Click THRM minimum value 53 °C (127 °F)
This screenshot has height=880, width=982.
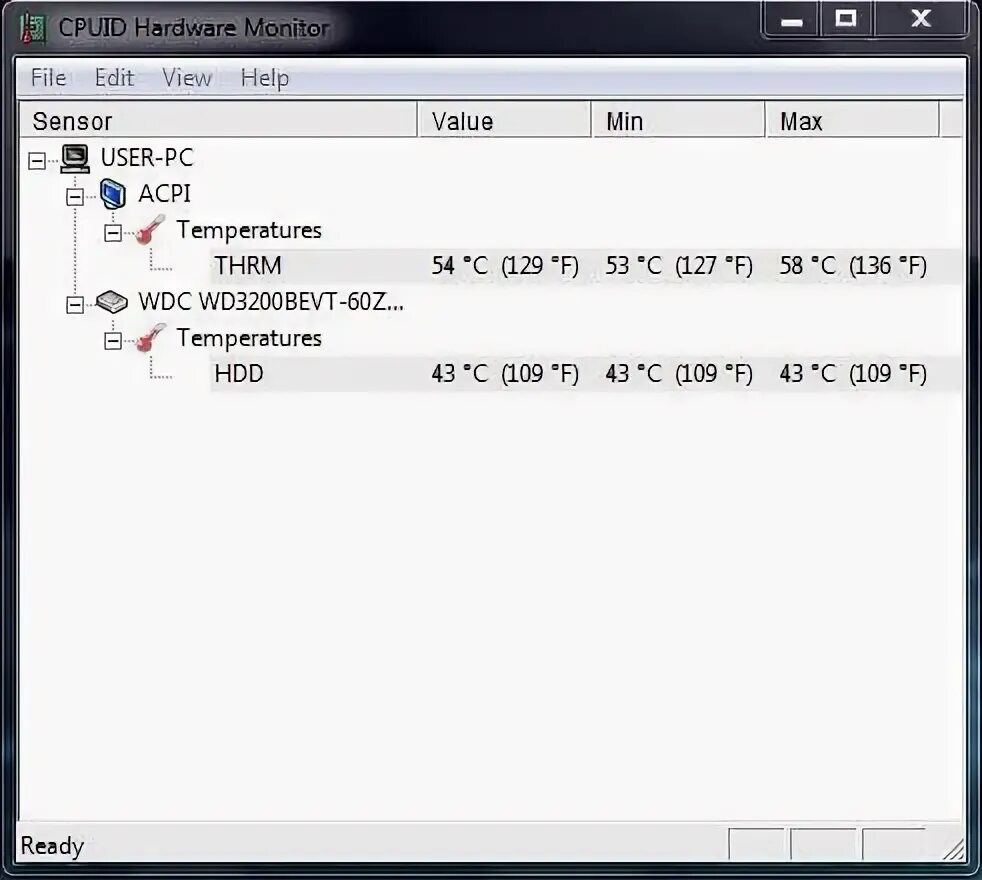(x=679, y=266)
